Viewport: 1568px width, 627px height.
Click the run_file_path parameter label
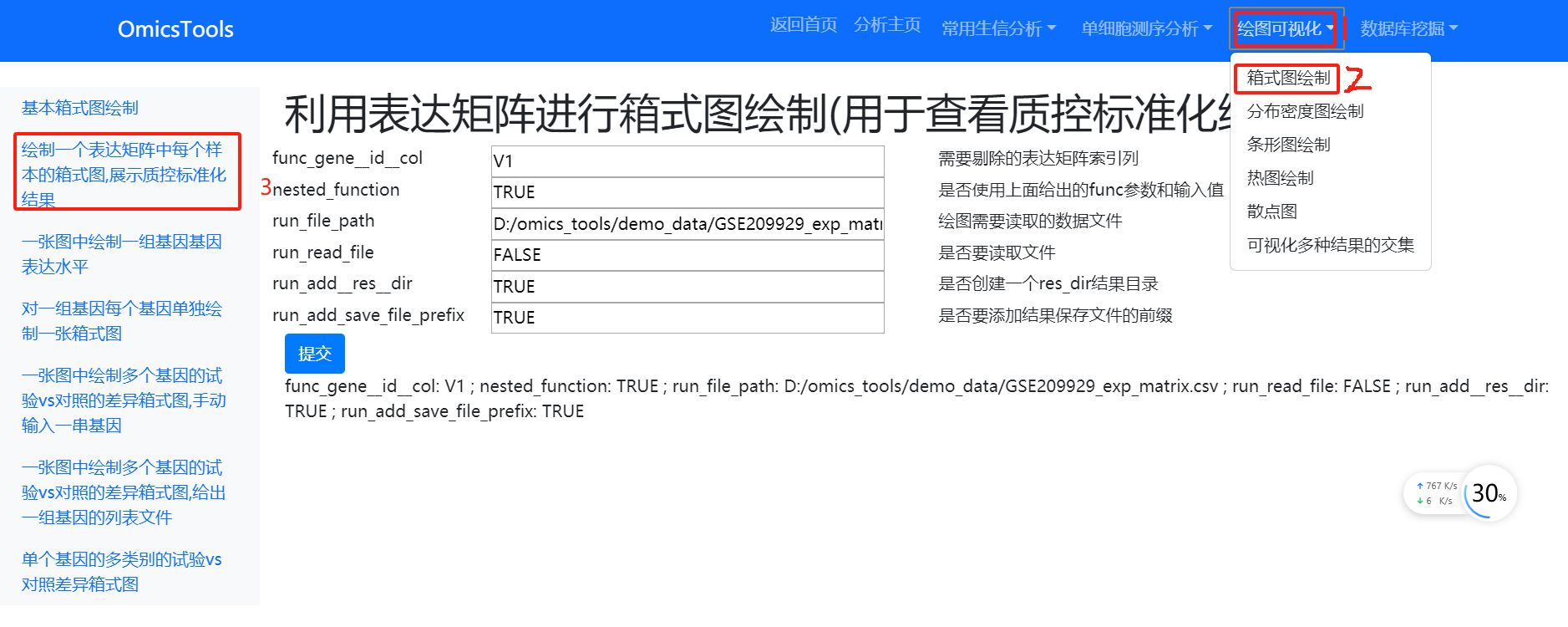pyautogui.click(x=323, y=221)
